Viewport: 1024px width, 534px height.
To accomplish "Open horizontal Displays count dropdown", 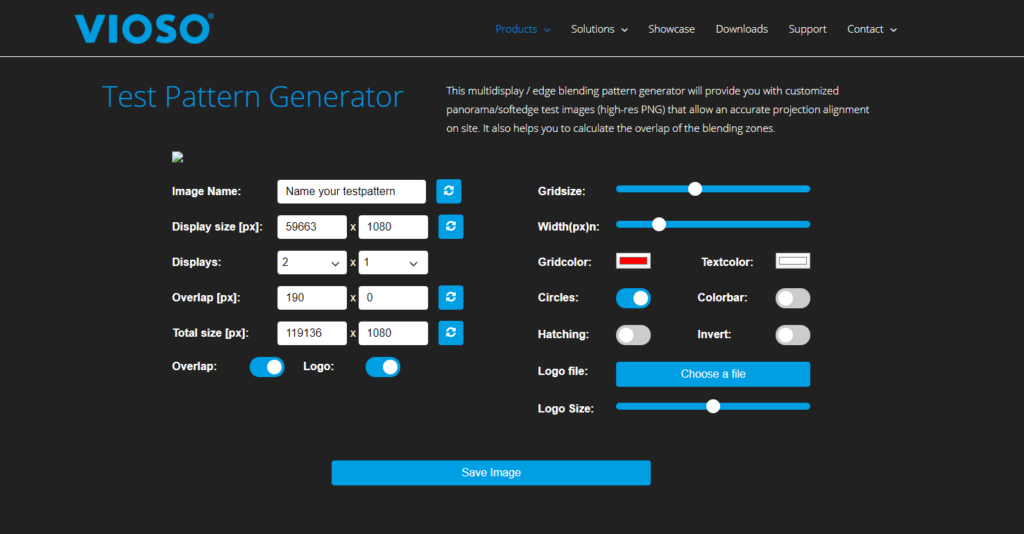I will [311, 263].
